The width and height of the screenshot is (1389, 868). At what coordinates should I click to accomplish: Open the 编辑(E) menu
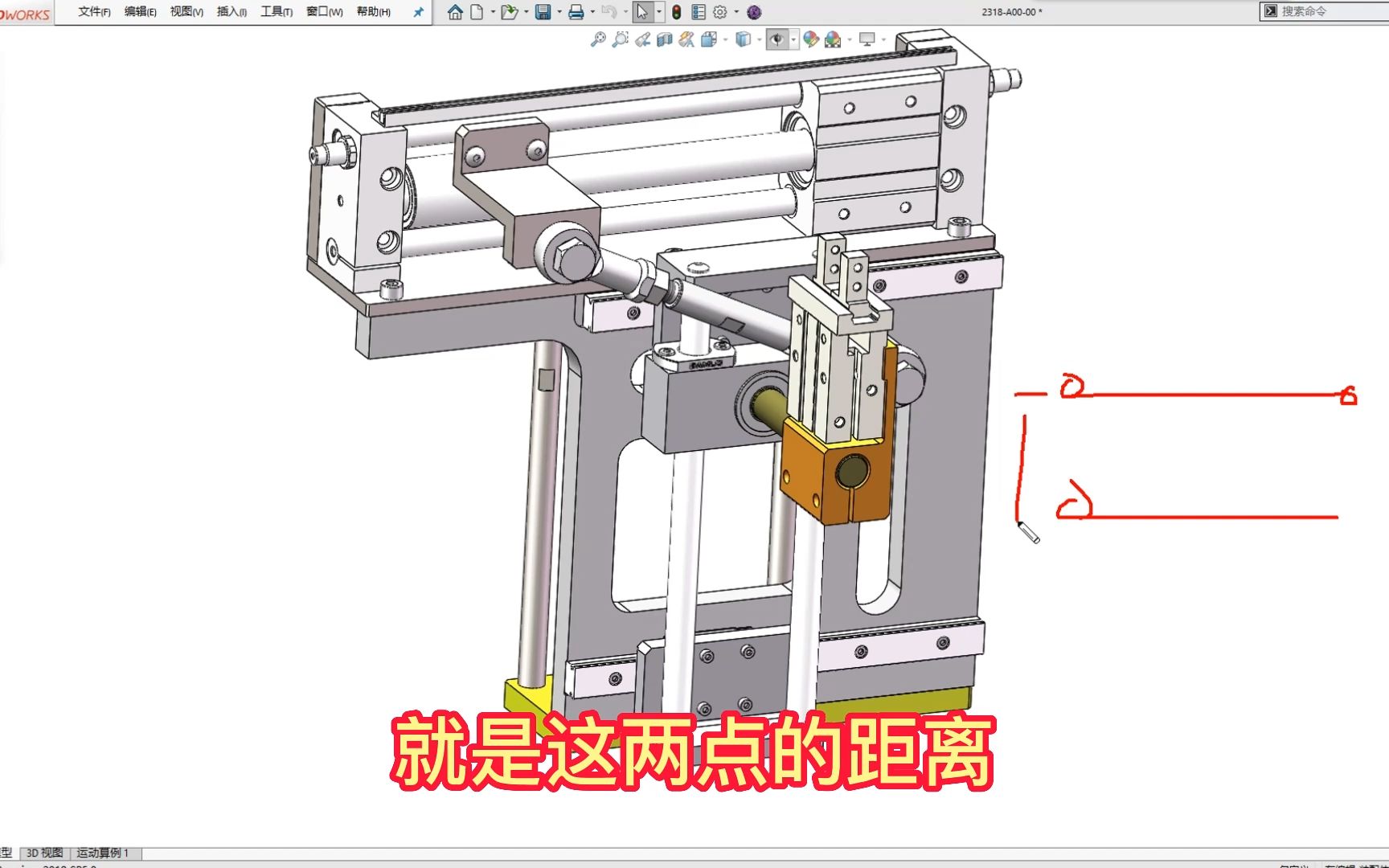(x=140, y=12)
